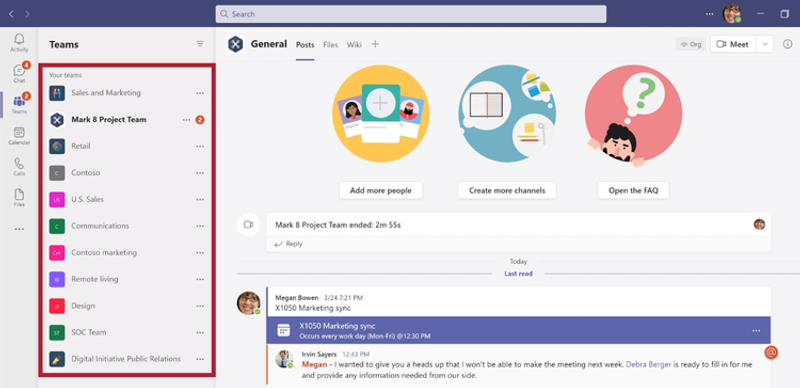
Task: Open more options for Communications team
Action: (x=200, y=226)
